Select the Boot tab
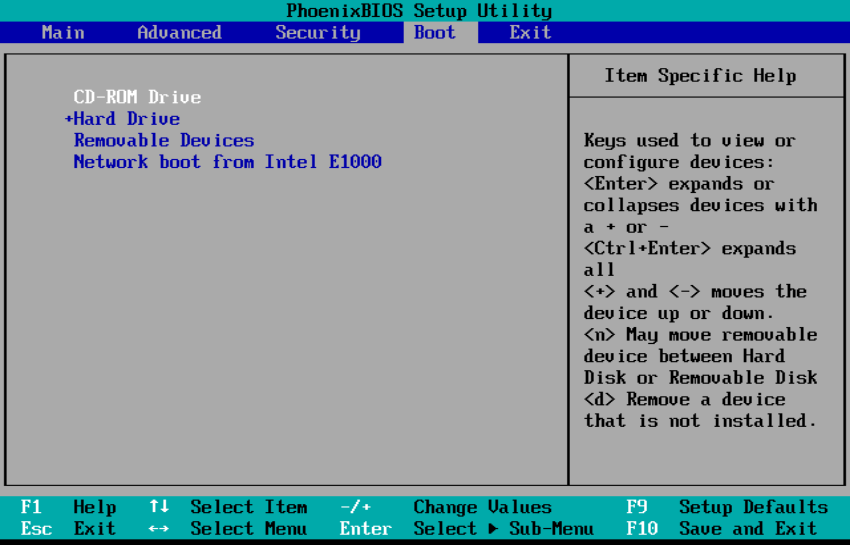Image resolution: width=850 pixels, height=545 pixels. (434, 32)
